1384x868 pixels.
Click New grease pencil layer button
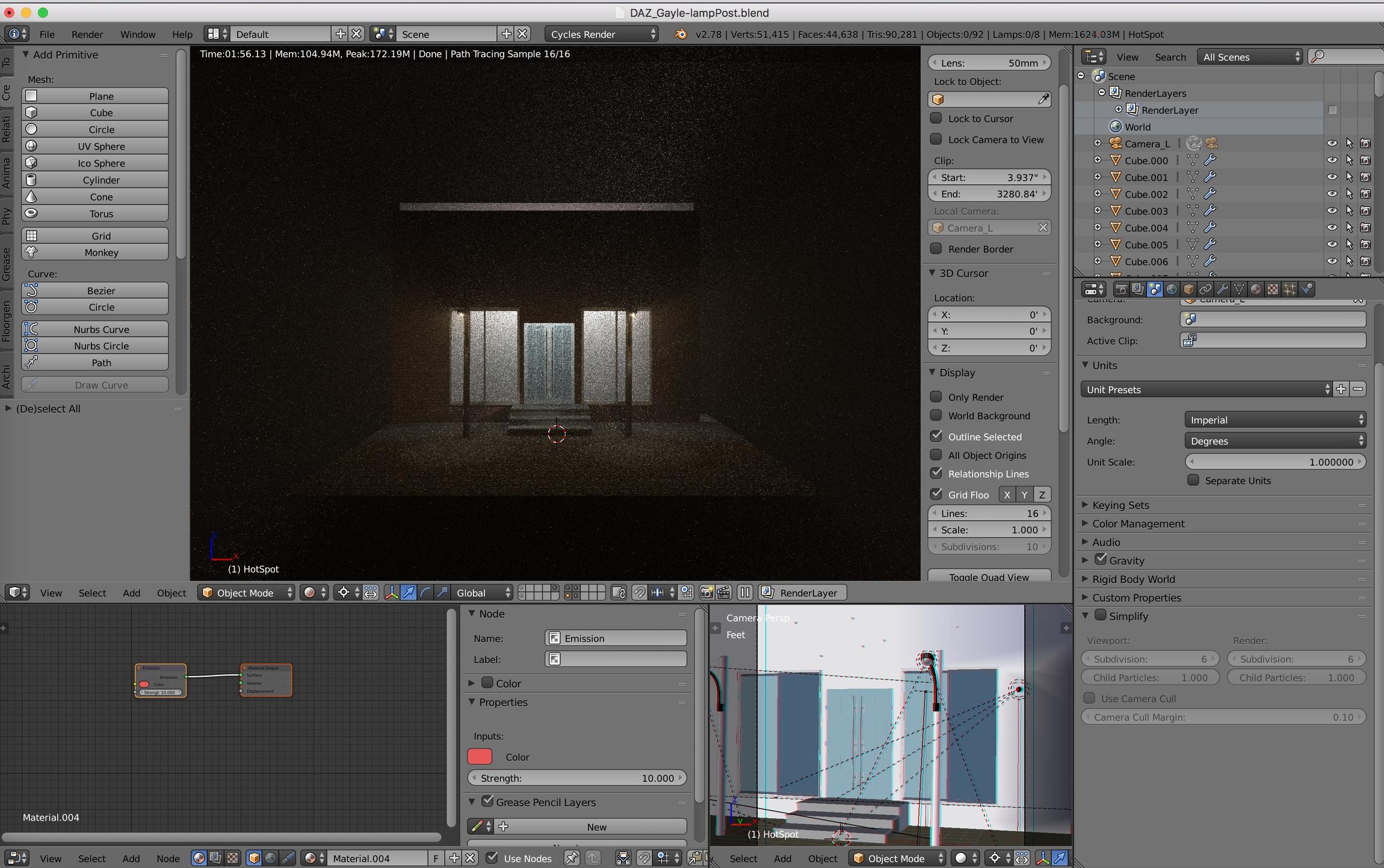593,826
